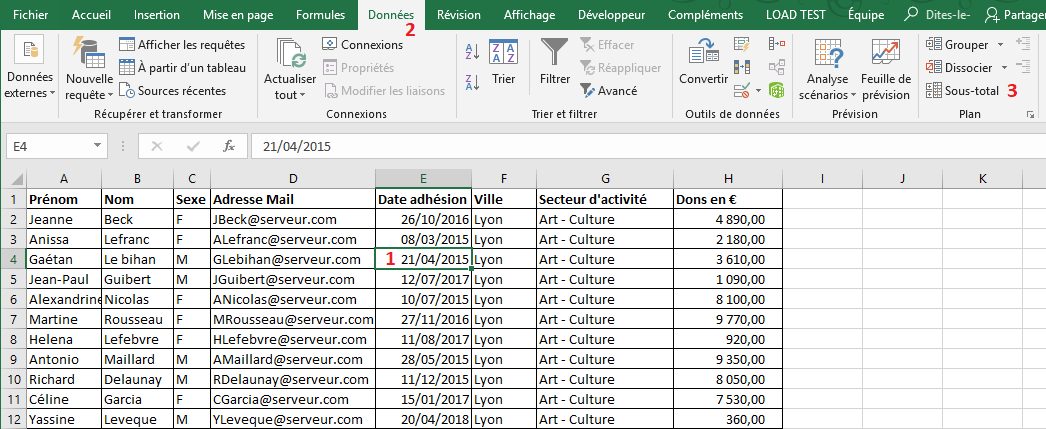Open the Plan group dialog launcher
1046x429 pixels.
point(1030,116)
